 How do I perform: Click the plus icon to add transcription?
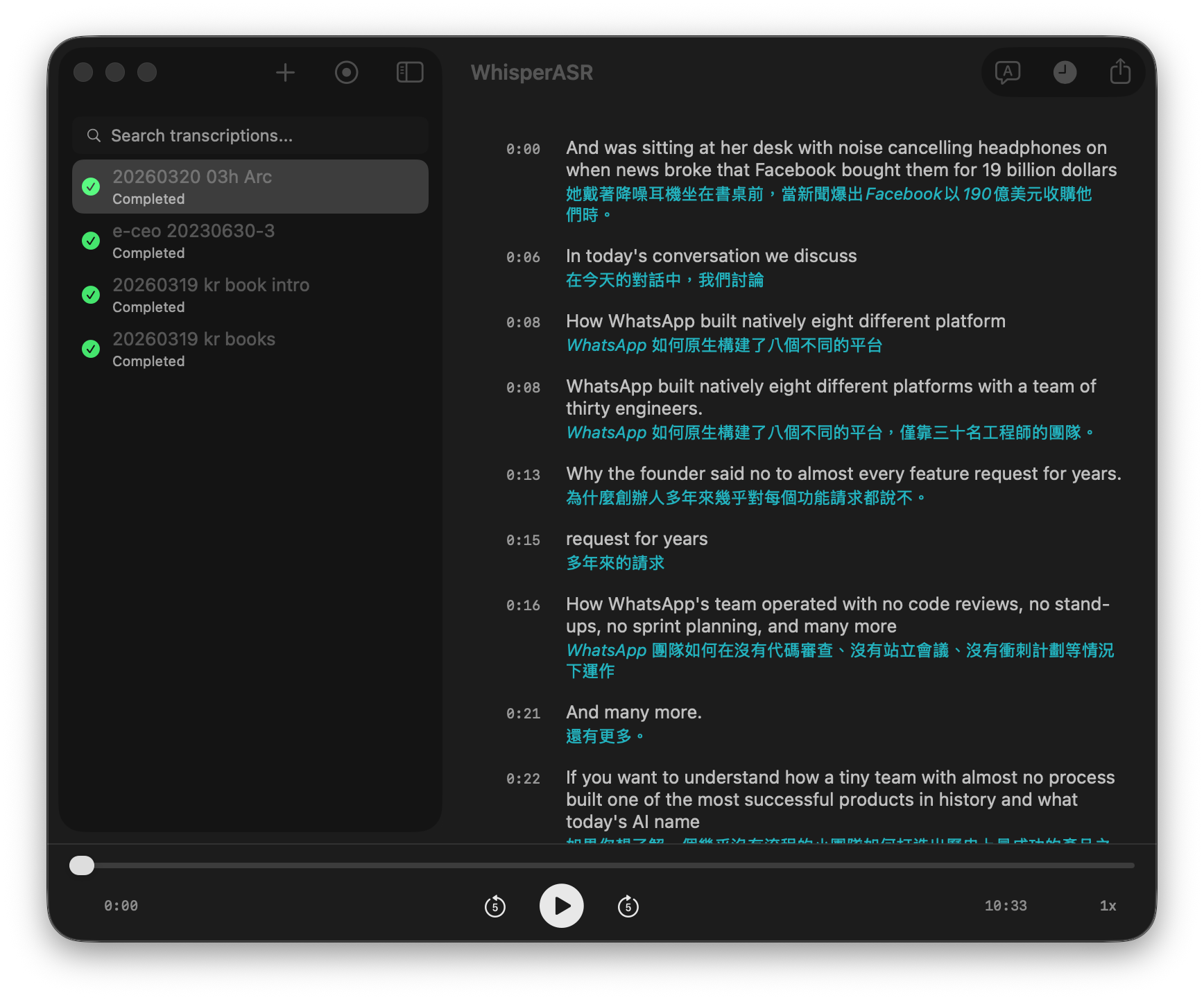coord(285,72)
